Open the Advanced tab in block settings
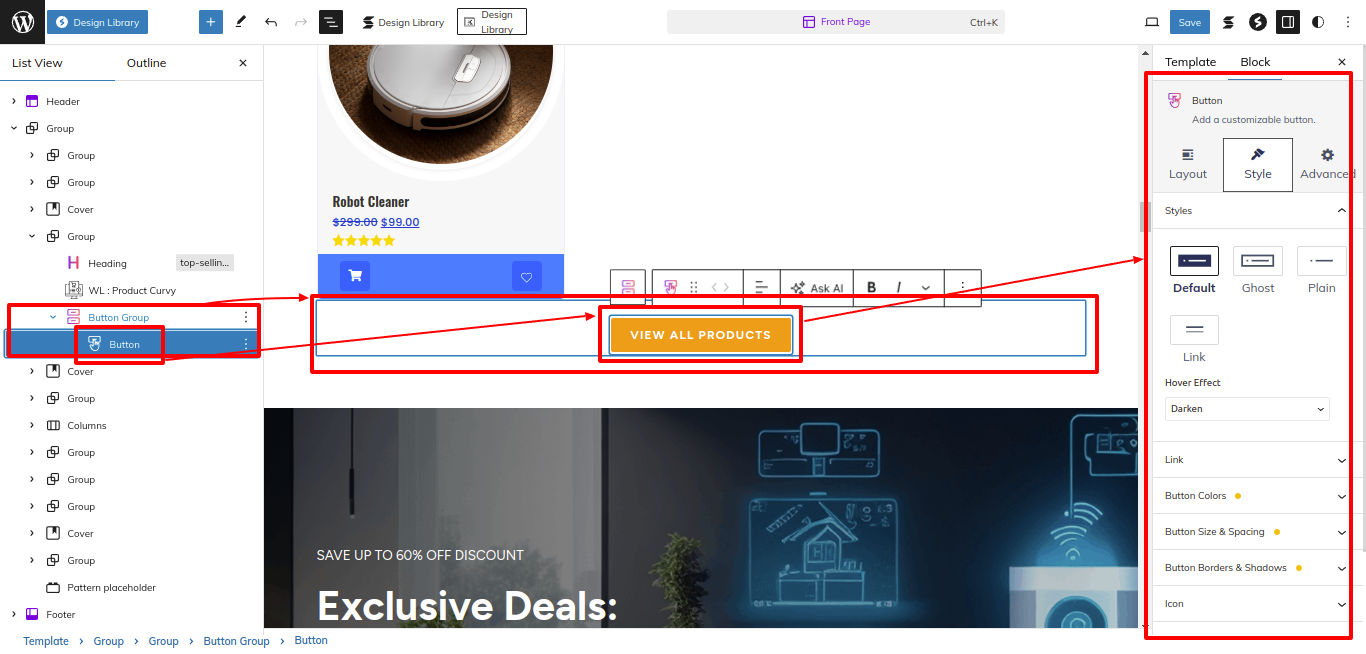 coord(1327,165)
